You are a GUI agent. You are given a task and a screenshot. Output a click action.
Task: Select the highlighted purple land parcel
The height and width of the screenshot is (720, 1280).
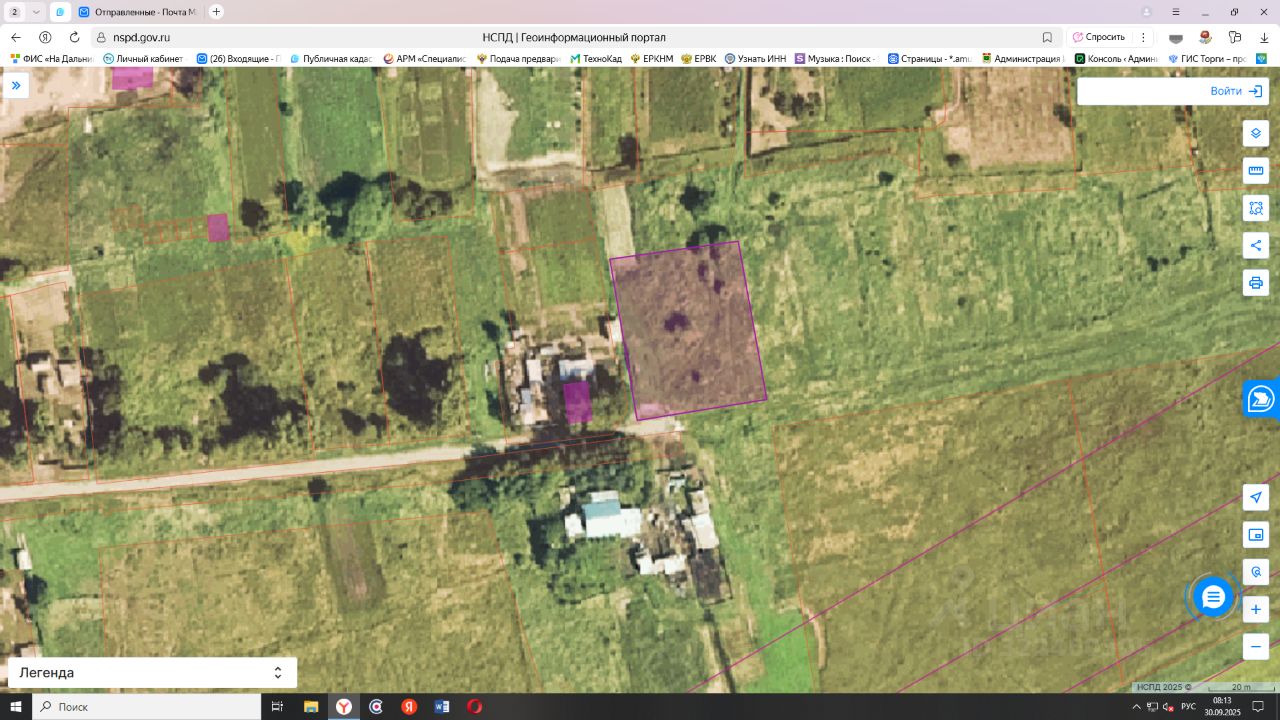tap(688, 330)
